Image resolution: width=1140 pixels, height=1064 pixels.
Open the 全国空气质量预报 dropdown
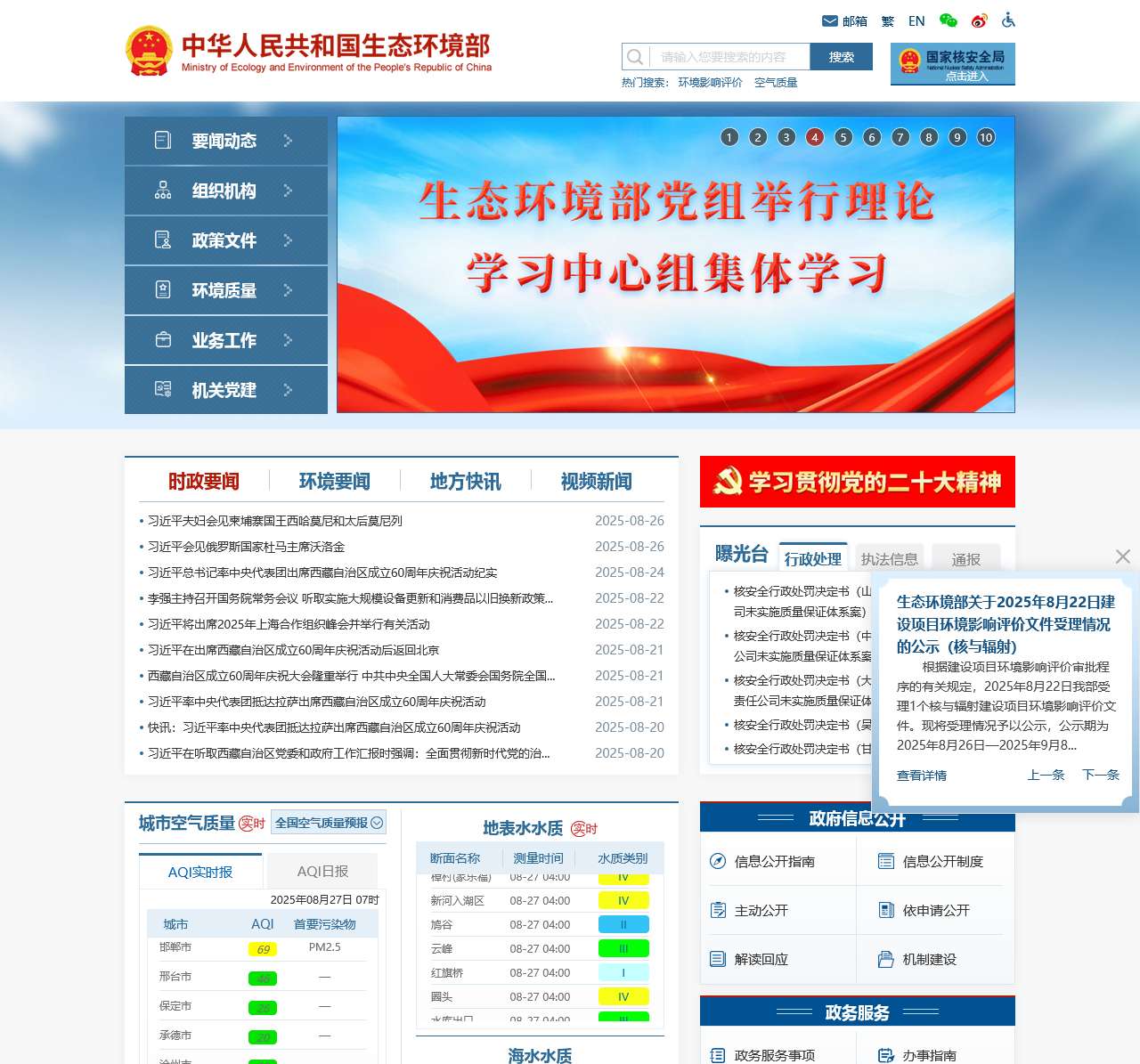pyautogui.click(x=329, y=823)
